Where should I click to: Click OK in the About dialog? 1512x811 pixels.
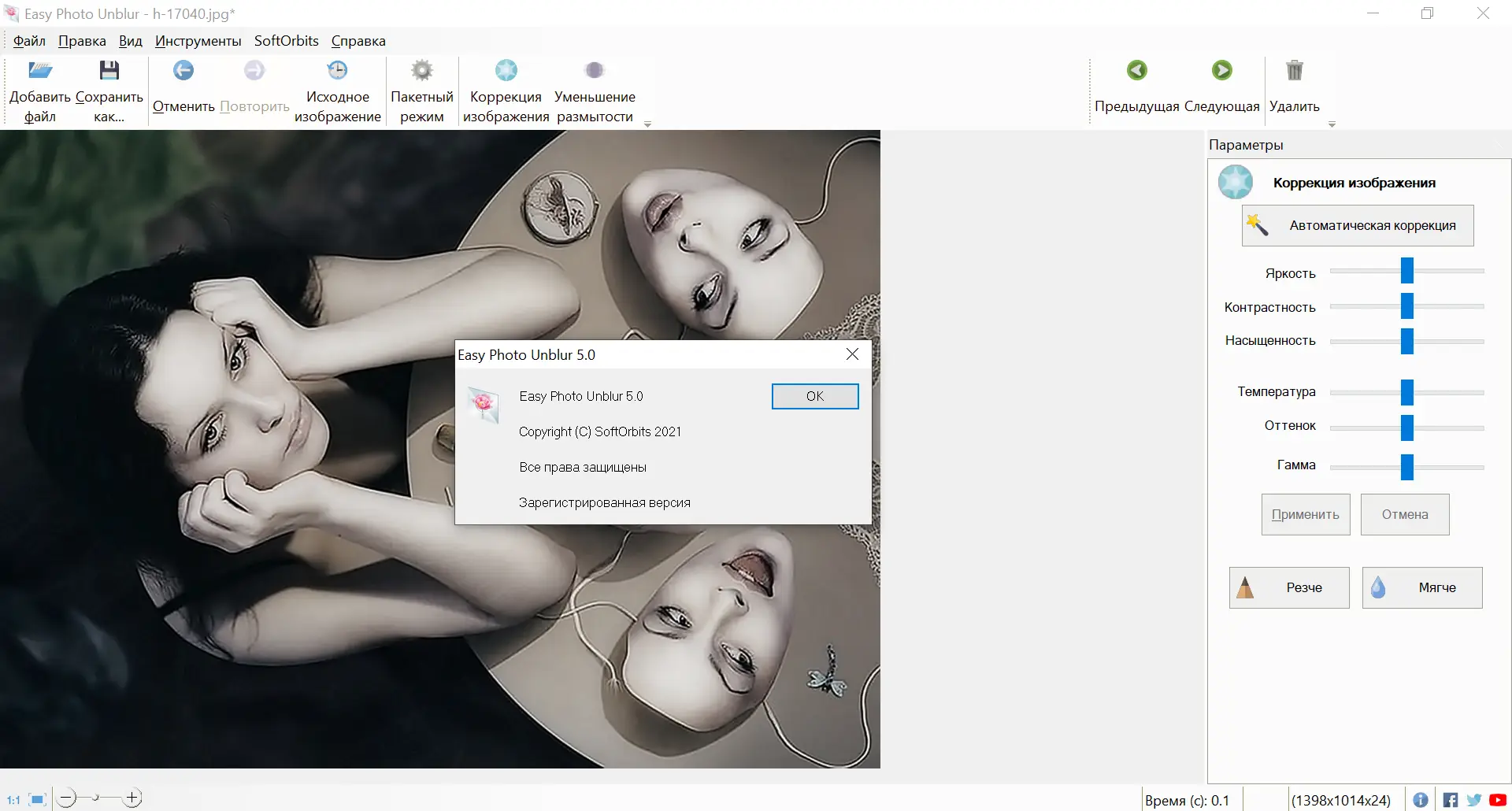815,396
